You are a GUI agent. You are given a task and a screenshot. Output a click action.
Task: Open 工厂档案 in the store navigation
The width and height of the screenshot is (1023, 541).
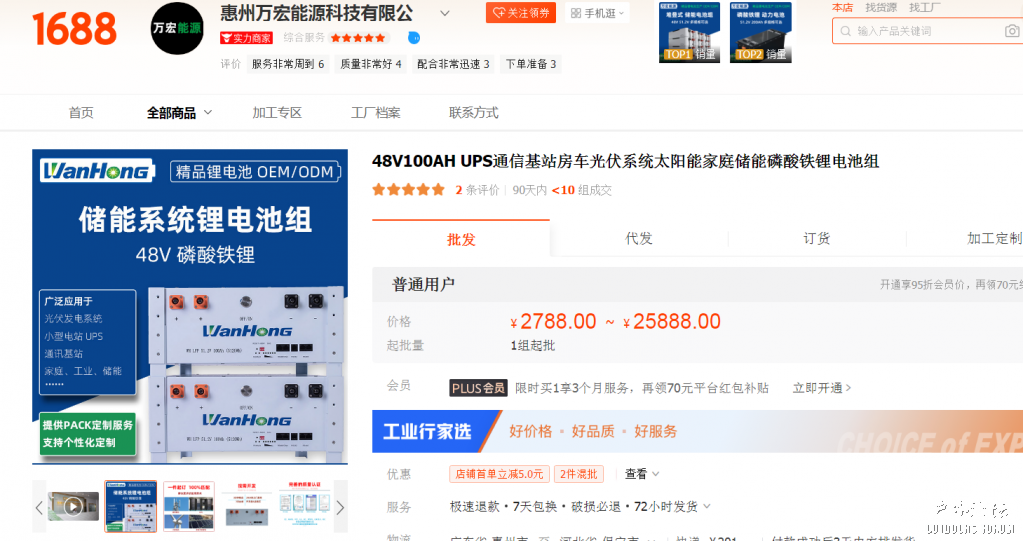point(375,113)
